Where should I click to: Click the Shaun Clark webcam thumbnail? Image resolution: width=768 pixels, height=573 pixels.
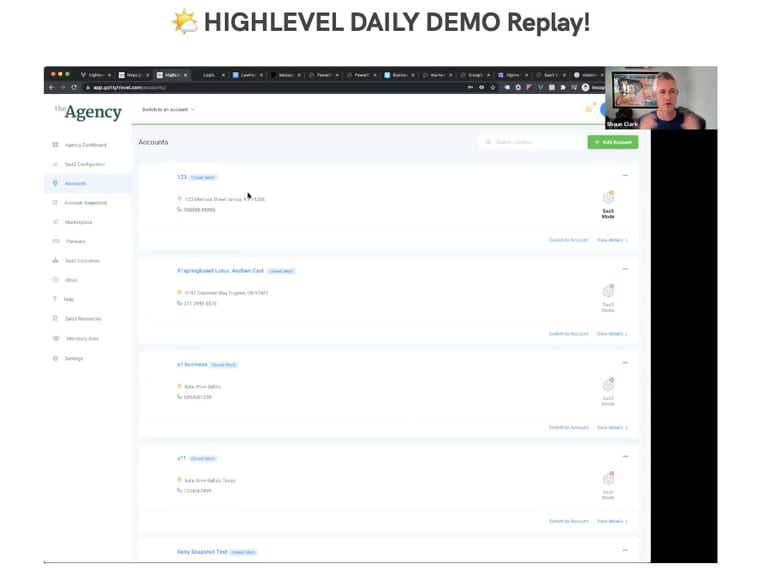(x=661, y=98)
